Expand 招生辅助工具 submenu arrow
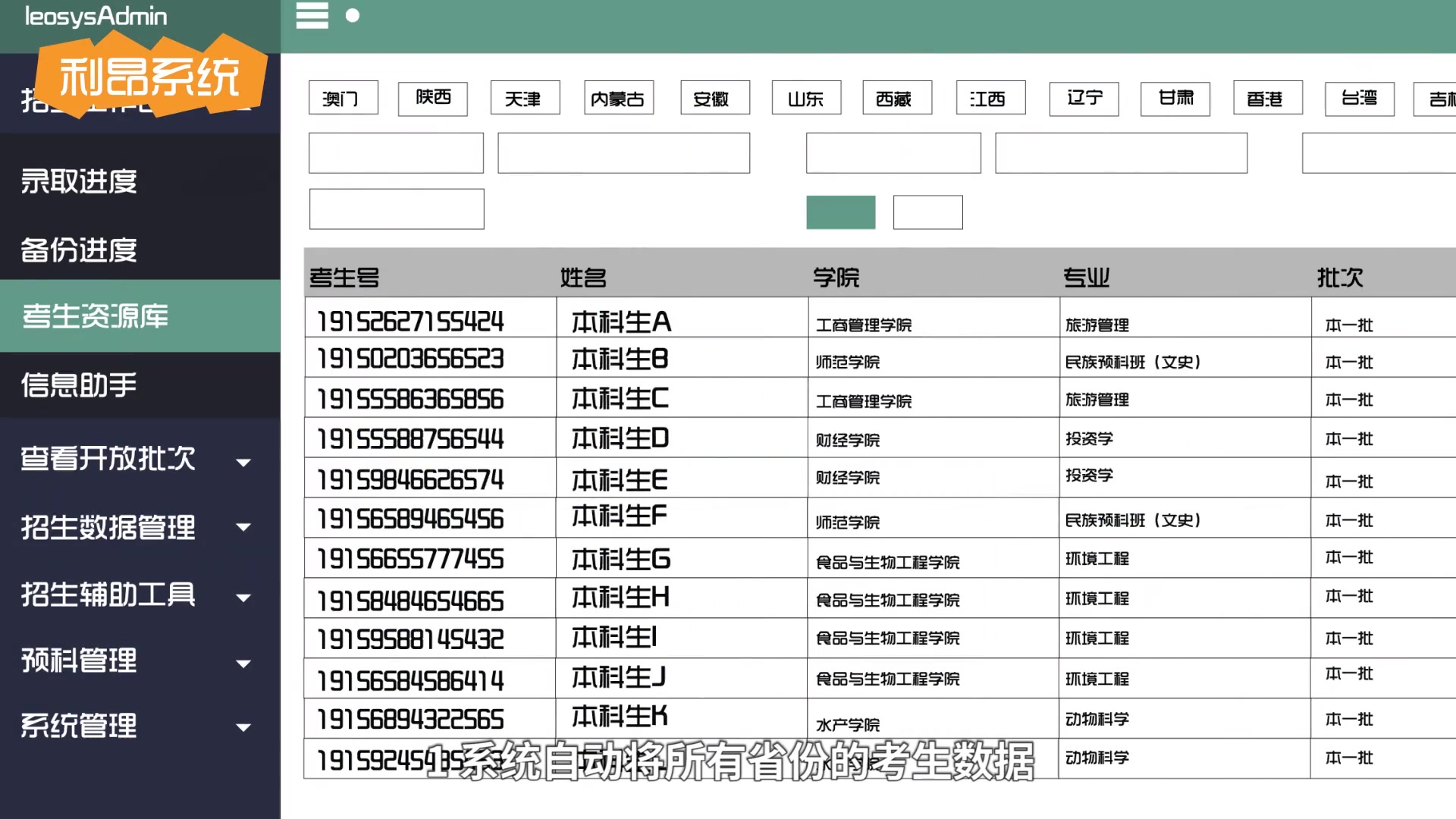 [243, 598]
